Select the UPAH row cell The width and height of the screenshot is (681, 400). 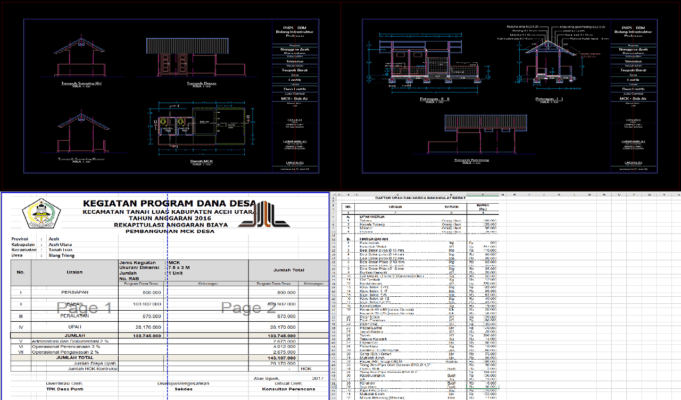click(x=75, y=326)
